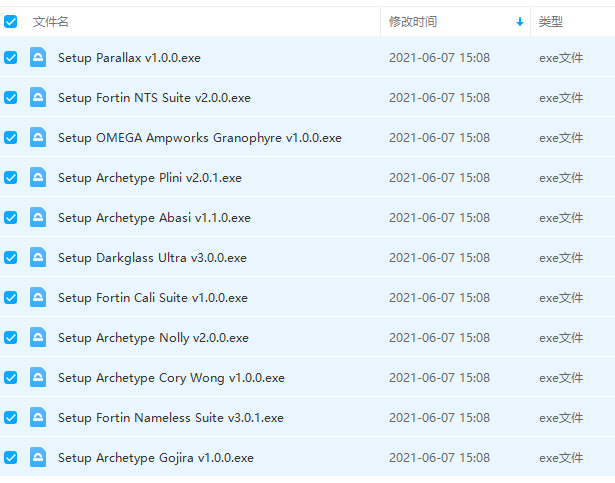Click exe文件 type of Archetype Cory Wong row

(561, 378)
